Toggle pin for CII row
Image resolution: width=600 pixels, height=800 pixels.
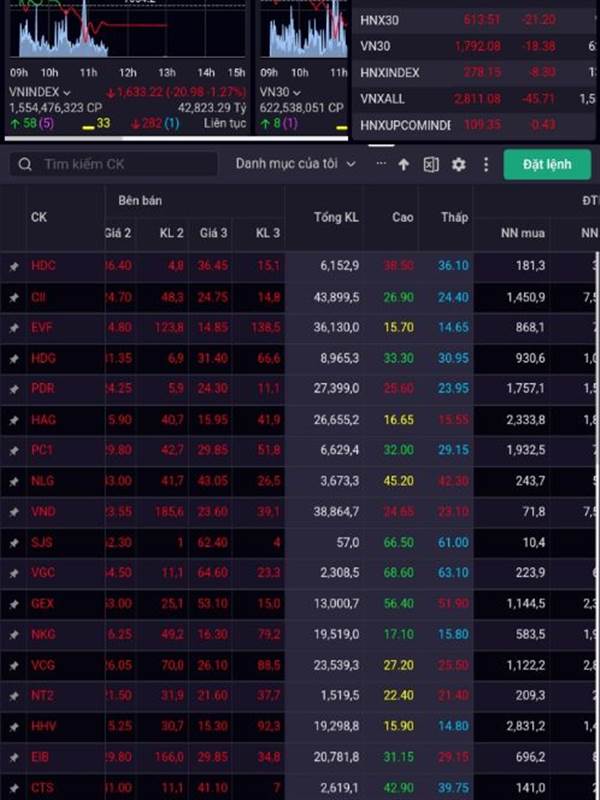(14, 297)
